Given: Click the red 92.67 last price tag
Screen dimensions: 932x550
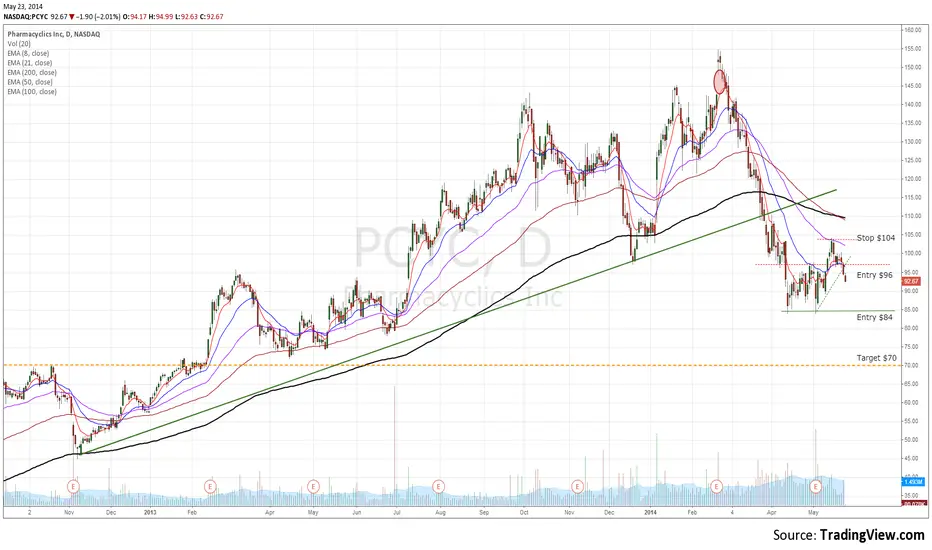Looking at the screenshot, I should tap(911, 281).
